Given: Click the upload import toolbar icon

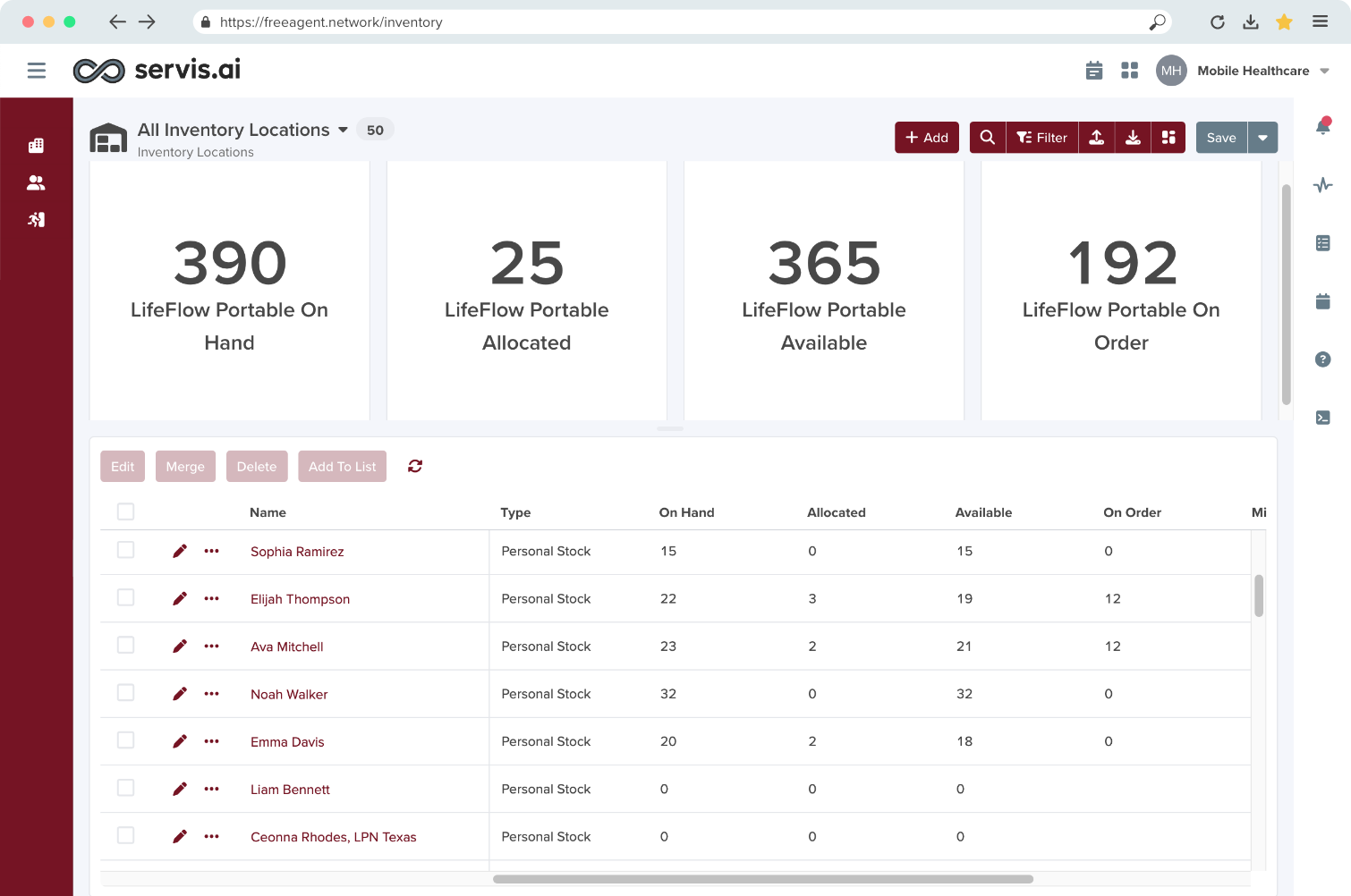Looking at the screenshot, I should 1097,138.
